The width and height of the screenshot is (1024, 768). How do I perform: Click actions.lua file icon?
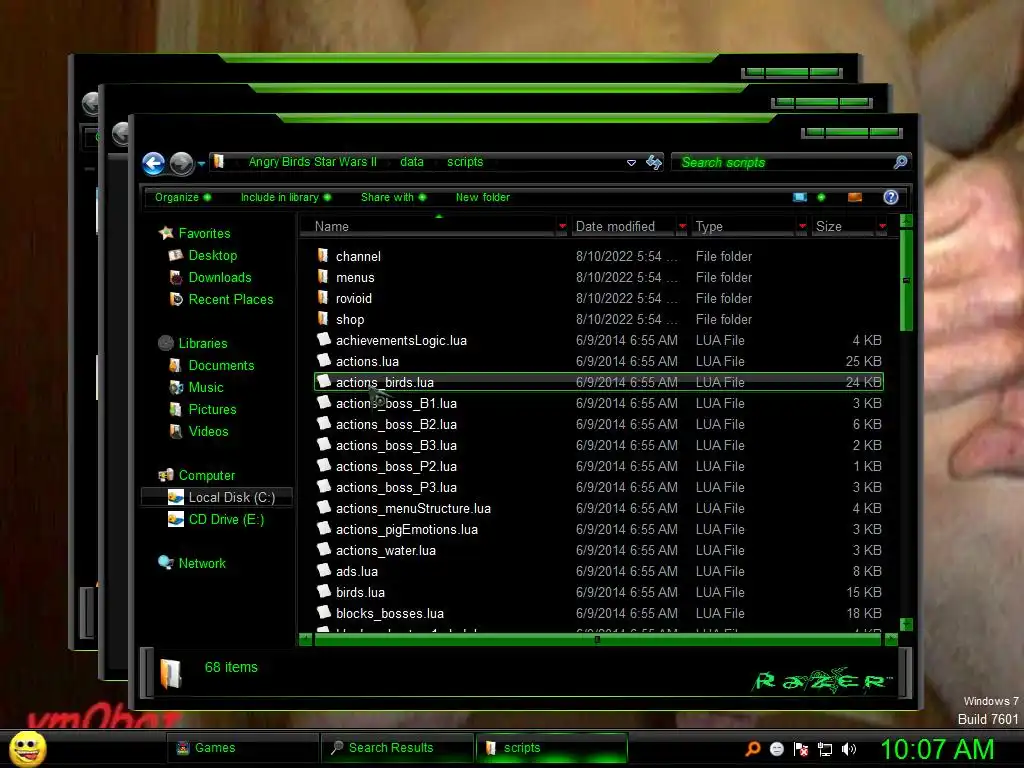point(324,360)
